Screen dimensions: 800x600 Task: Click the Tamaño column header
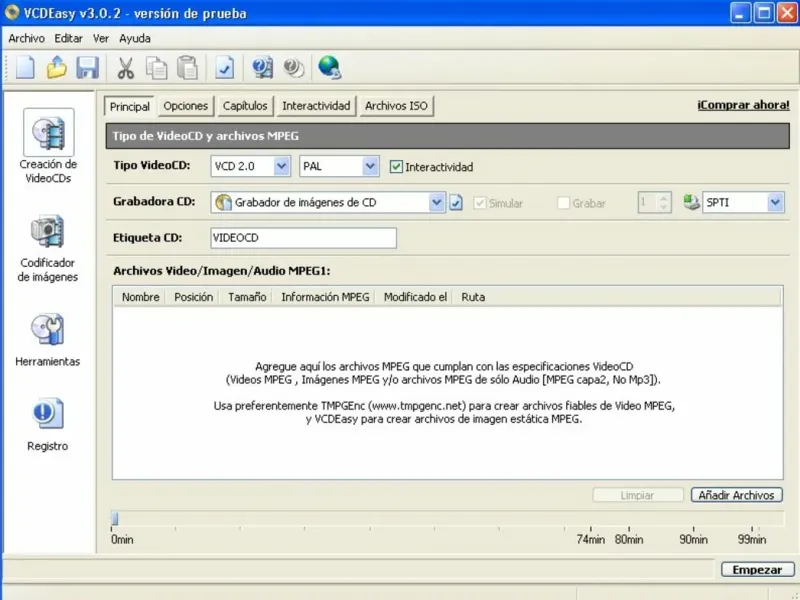[x=247, y=297]
